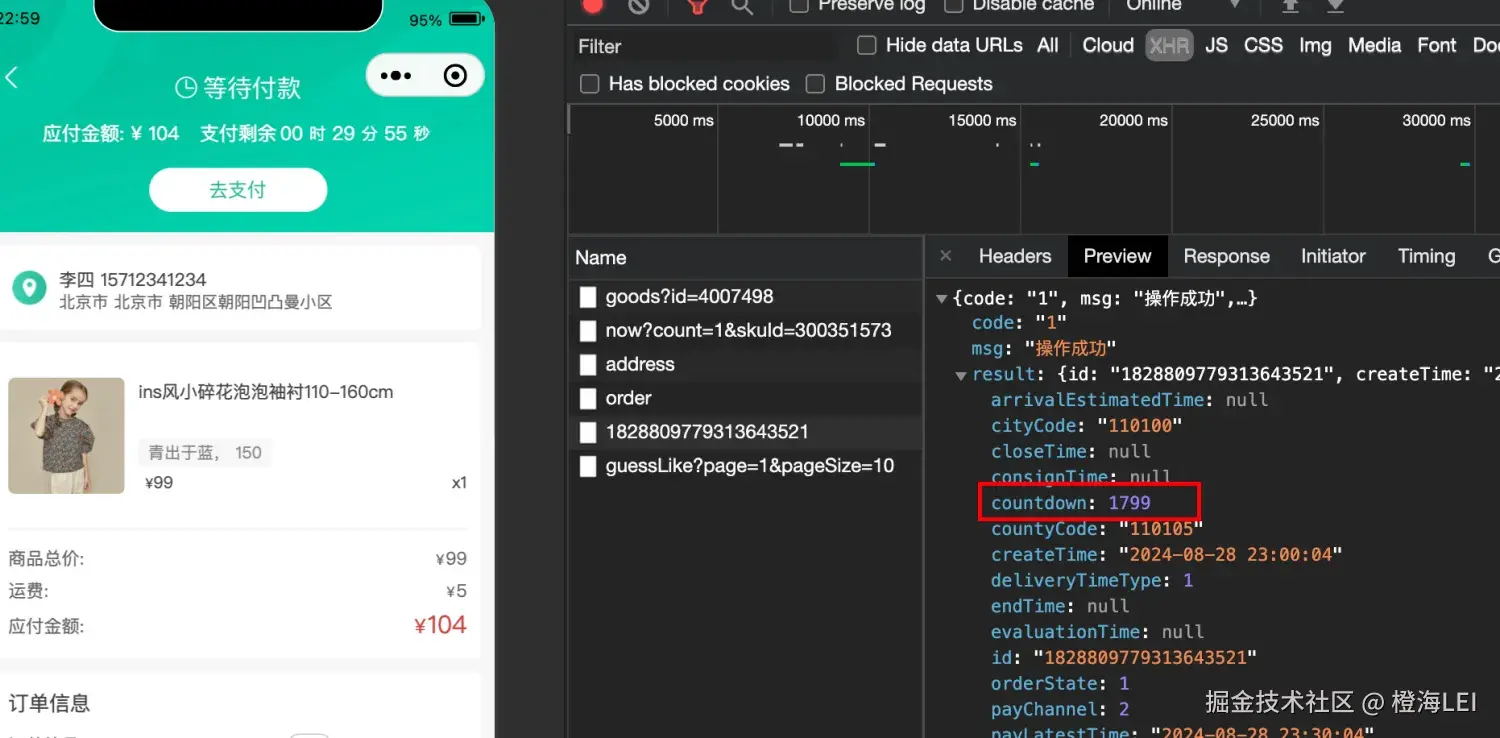Enable Has blocked cookies filter
Viewport: 1500px width, 738px height.
(590, 84)
